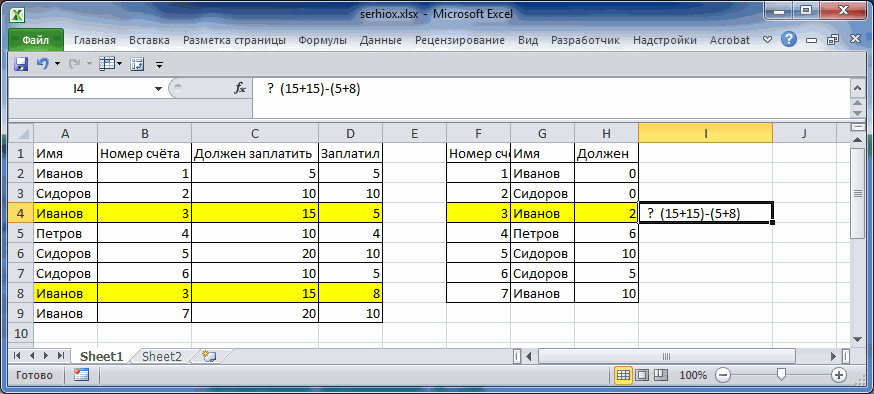Open the Вид ribbon tab
Viewport: 874px width, 394px height.
pos(528,40)
